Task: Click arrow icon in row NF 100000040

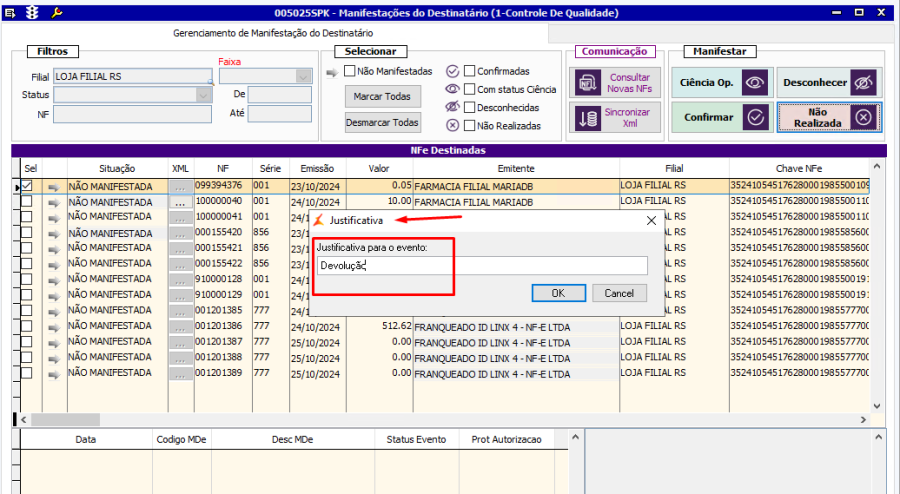Action: (54, 203)
